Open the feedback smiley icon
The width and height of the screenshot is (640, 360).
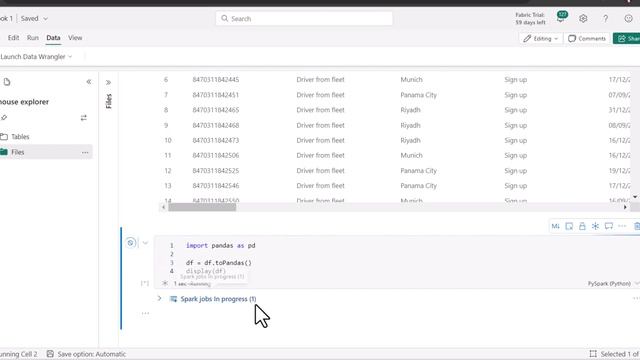click(628, 18)
